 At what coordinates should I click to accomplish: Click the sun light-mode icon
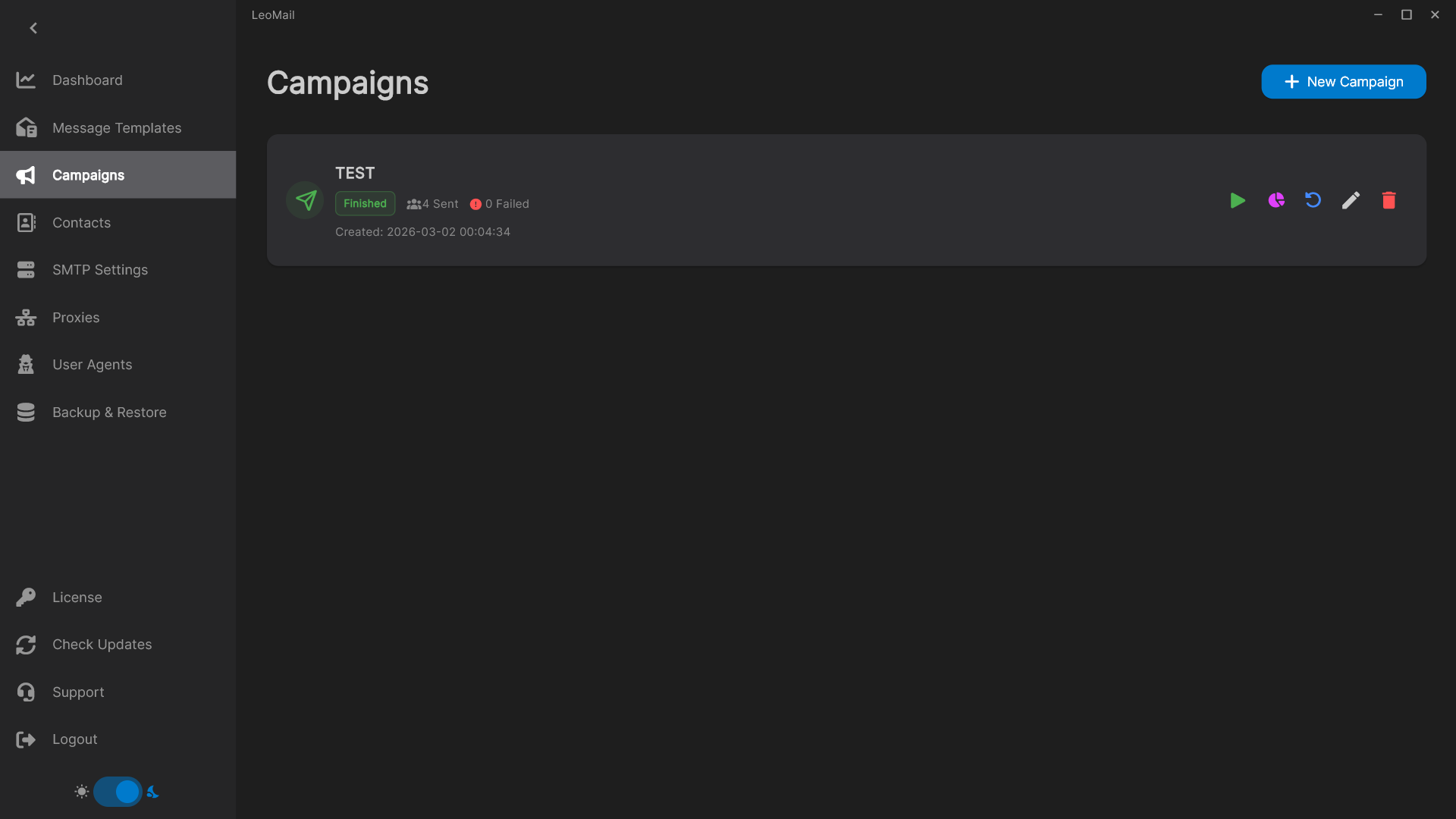pyautogui.click(x=82, y=792)
